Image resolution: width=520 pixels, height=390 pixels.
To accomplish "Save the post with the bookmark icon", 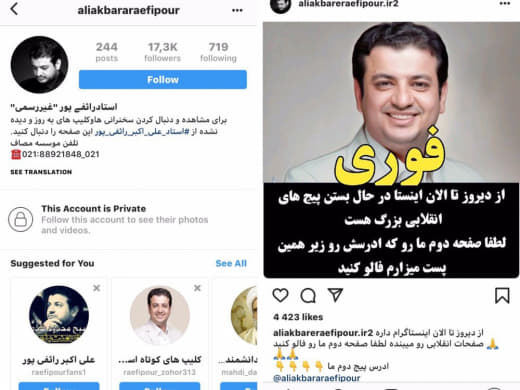I will coord(502,295).
